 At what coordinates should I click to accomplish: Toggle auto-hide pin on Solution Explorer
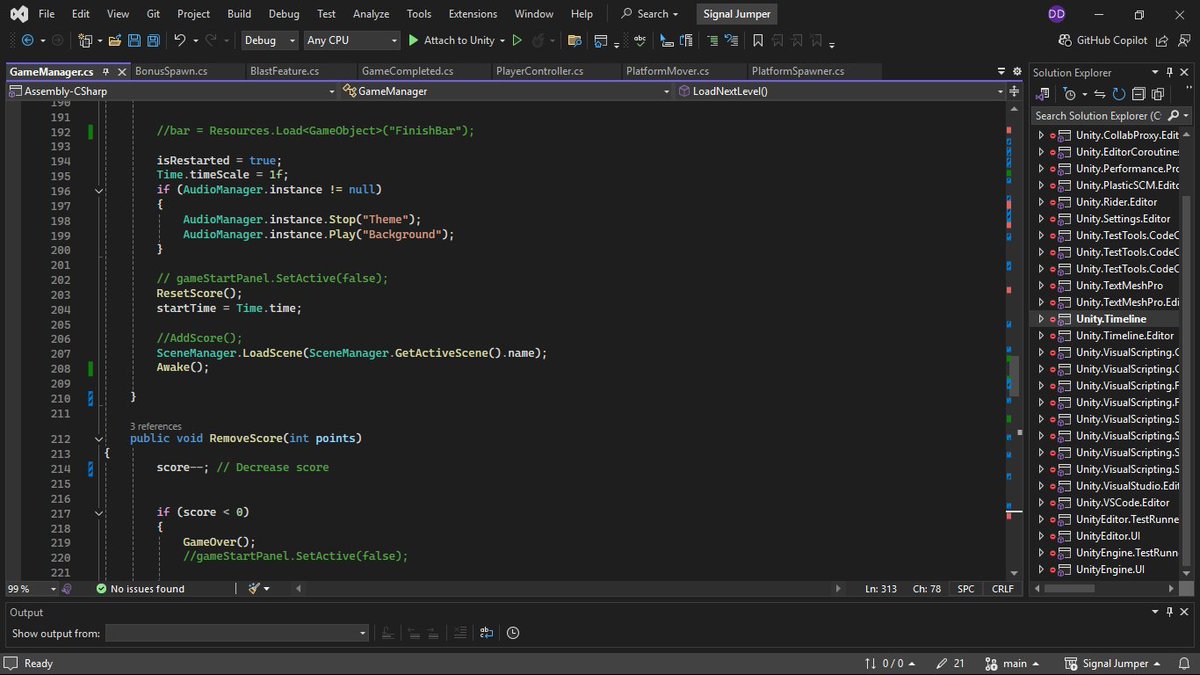(1171, 72)
